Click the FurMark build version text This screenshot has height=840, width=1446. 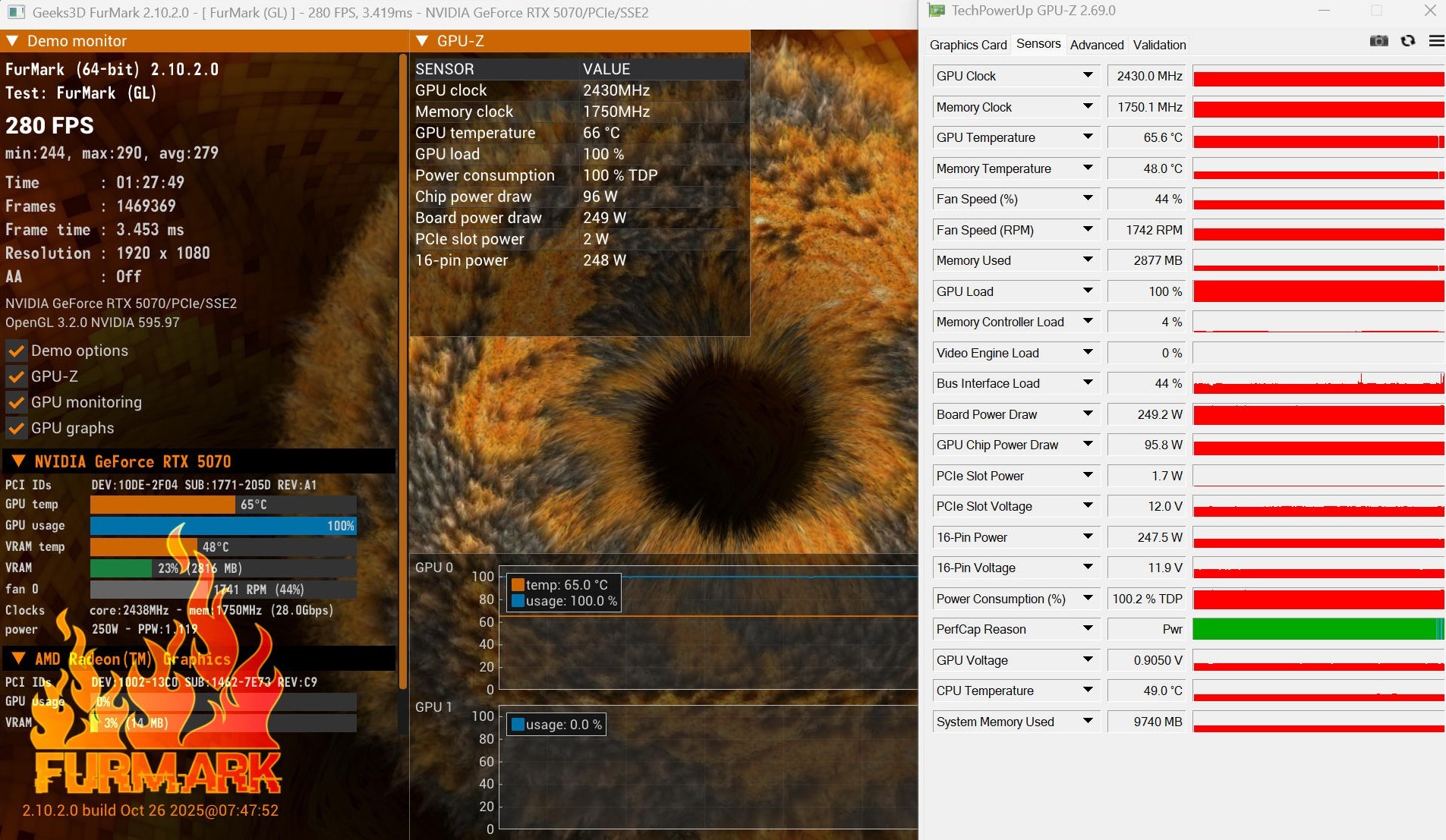point(150,810)
